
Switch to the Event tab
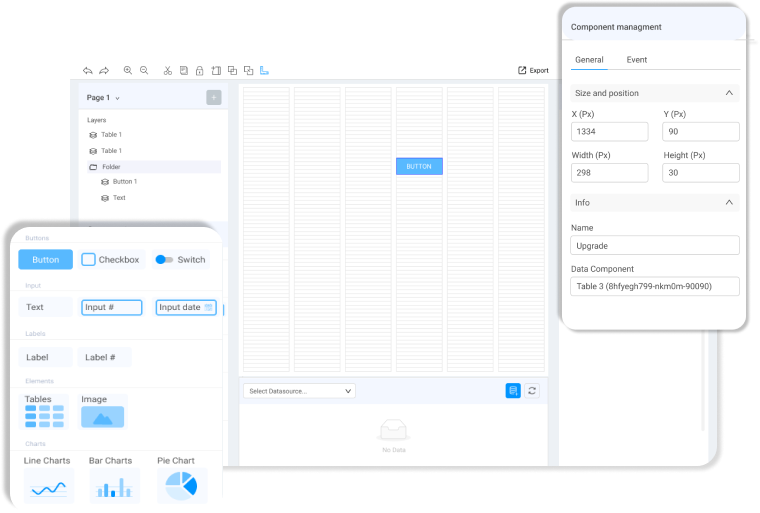636,60
